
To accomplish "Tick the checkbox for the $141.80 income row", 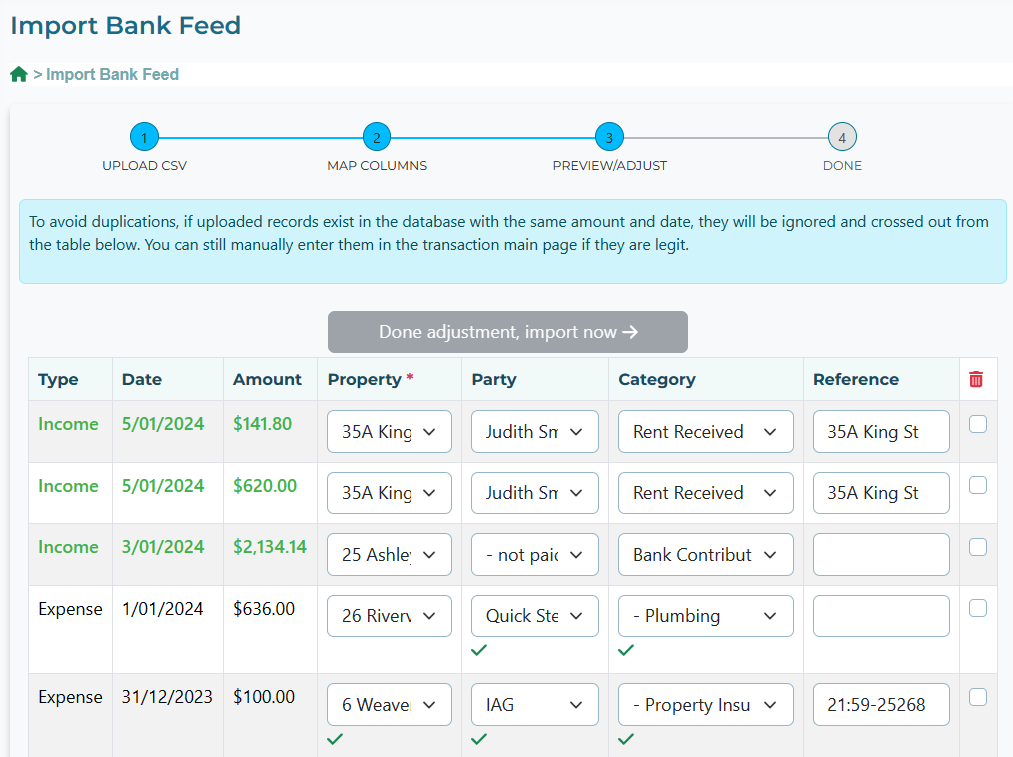I will pyautogui.click(x=978, y=424).
